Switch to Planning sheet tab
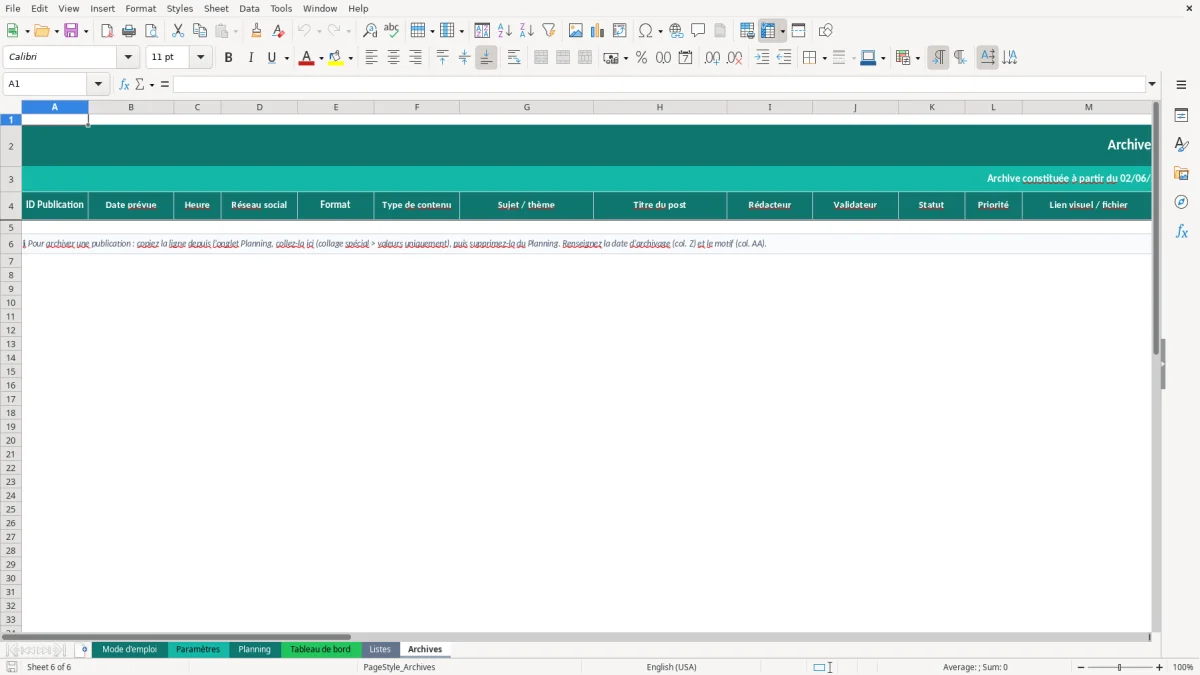Viewport: 1200px width, 675px height. (254, 650)
